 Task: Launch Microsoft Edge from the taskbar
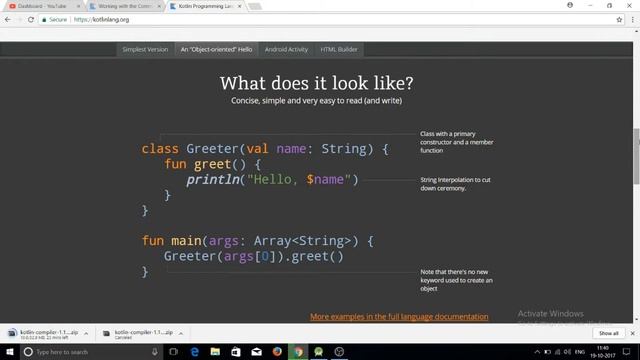(x=195, y=352)
